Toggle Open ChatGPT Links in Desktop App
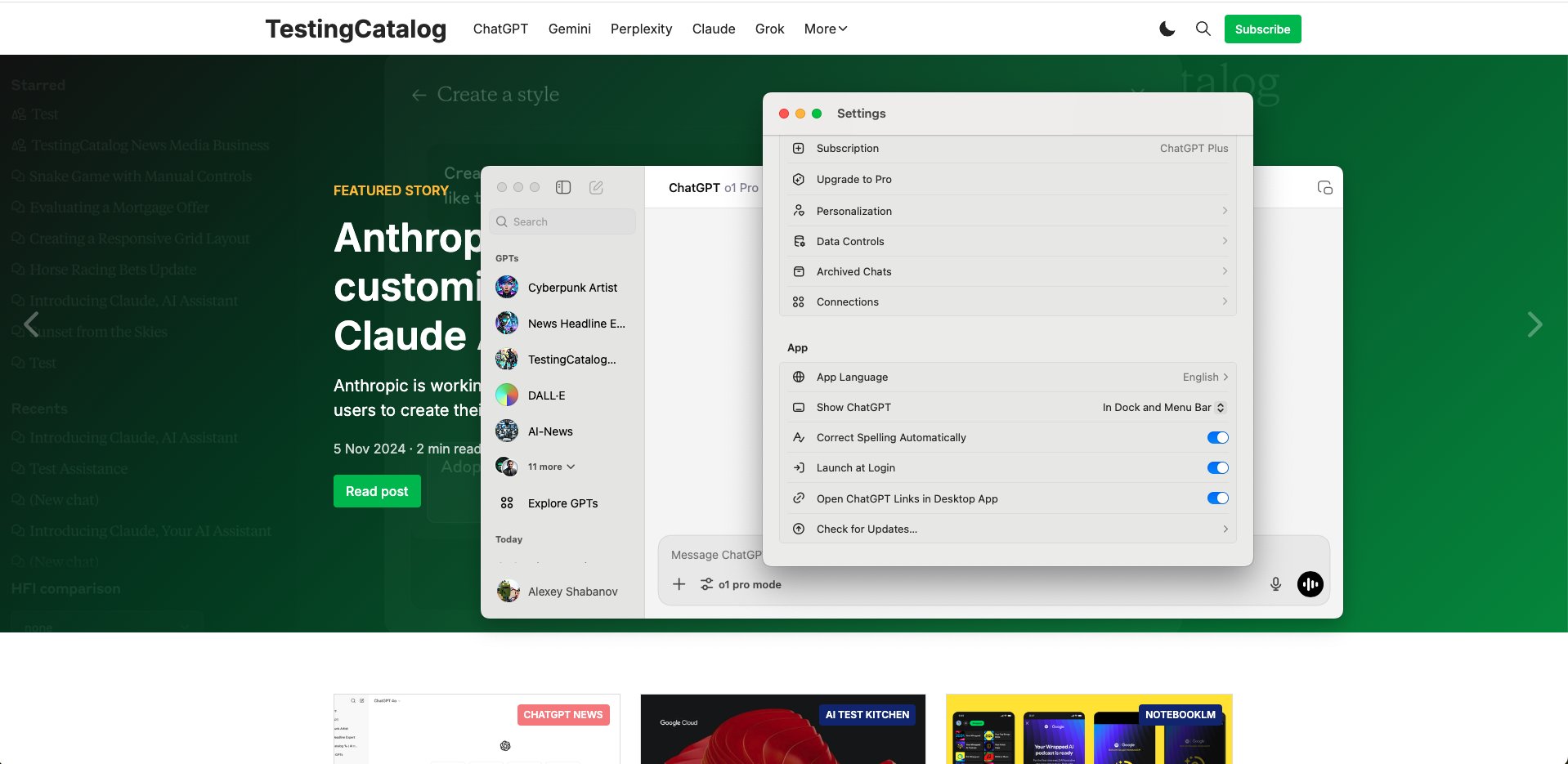 point(1217,498)
